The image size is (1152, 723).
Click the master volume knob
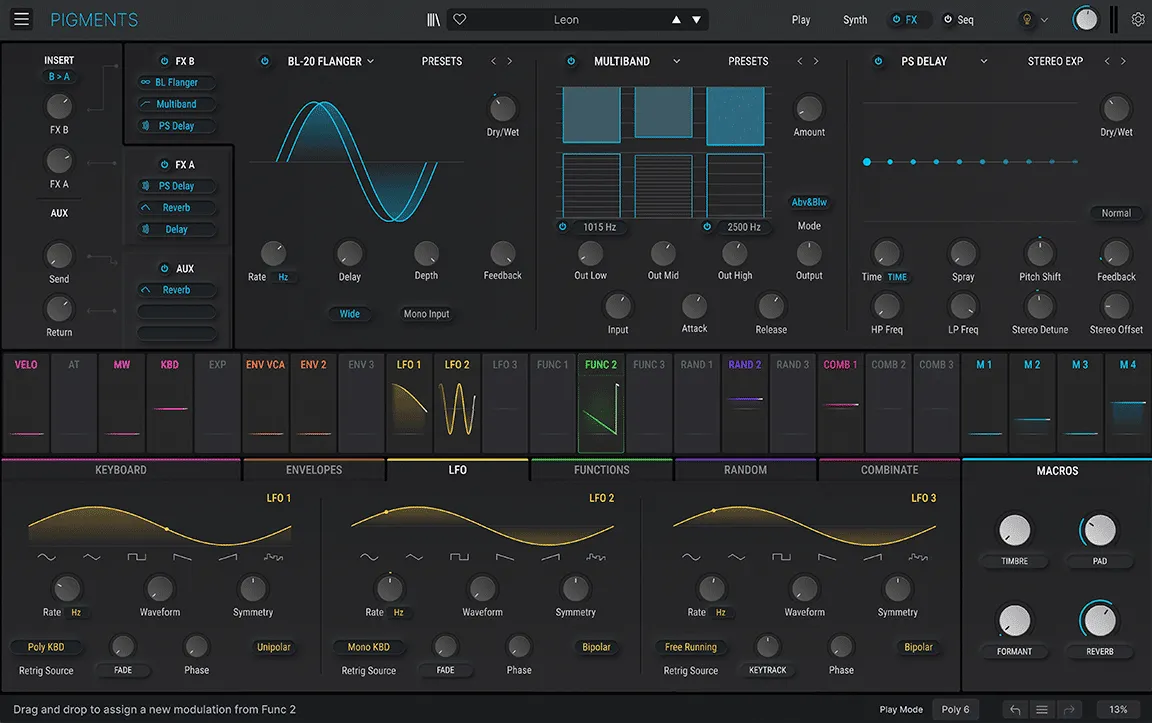(x=1085, y=20)
